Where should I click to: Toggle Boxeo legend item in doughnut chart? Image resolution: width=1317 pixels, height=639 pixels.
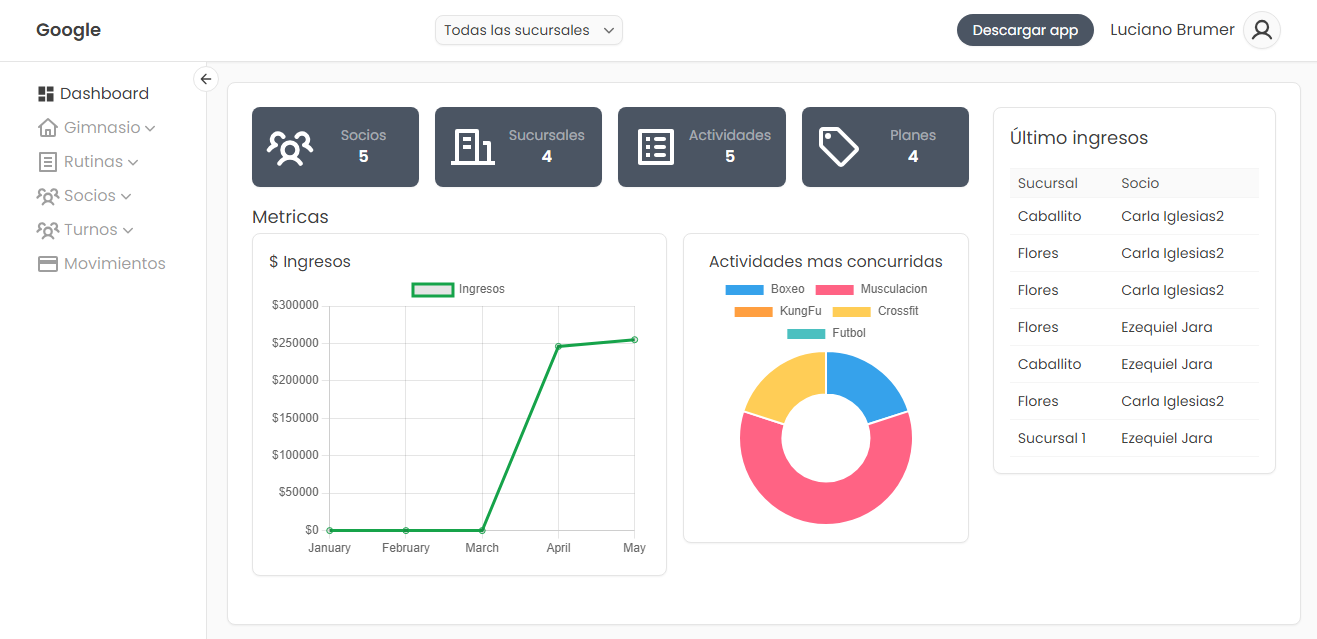[x=765, y=289]
